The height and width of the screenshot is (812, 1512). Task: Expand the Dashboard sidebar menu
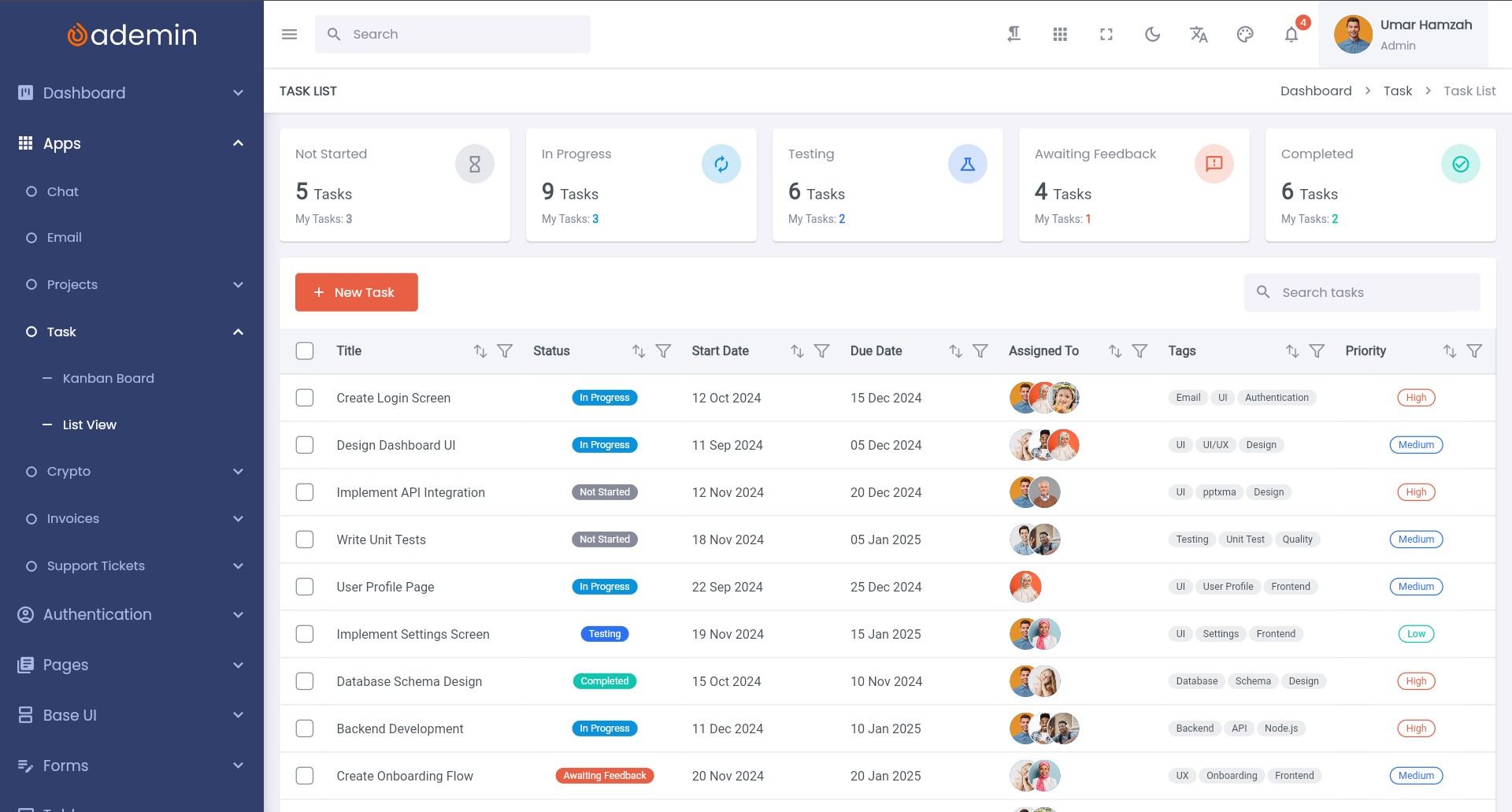click(132, 93)
